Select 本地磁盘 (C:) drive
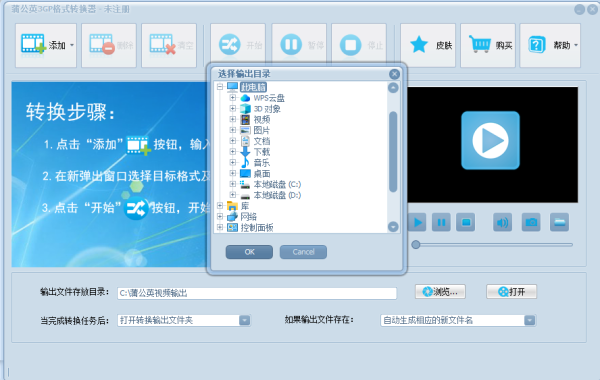600x380 pixels. 277,184
